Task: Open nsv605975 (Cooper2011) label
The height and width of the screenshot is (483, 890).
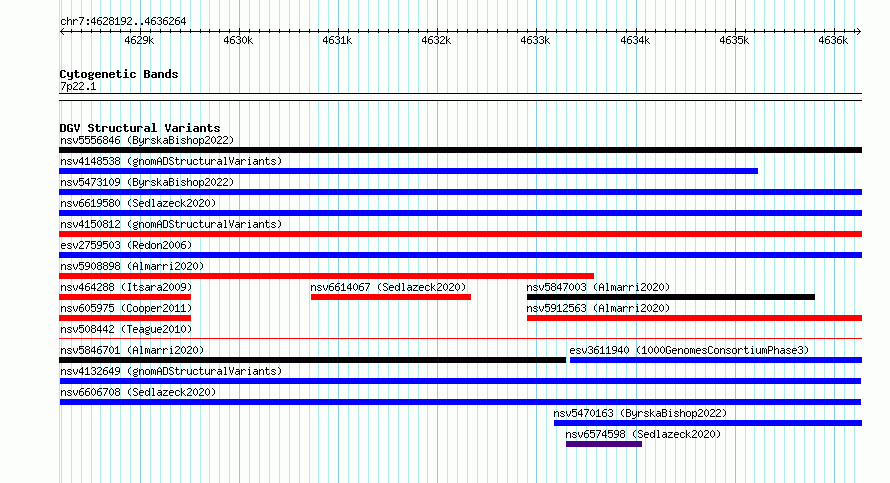Action: tap(126, 308)
